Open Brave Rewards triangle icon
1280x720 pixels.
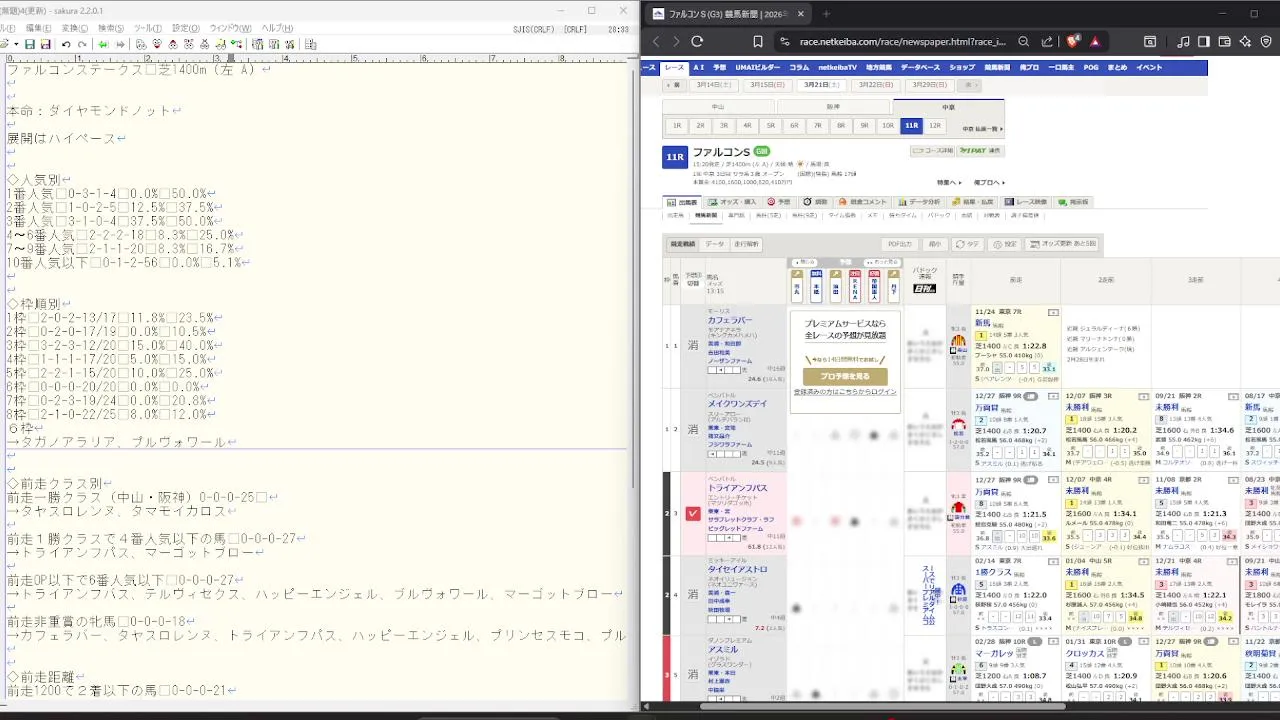click(1095, 41)
